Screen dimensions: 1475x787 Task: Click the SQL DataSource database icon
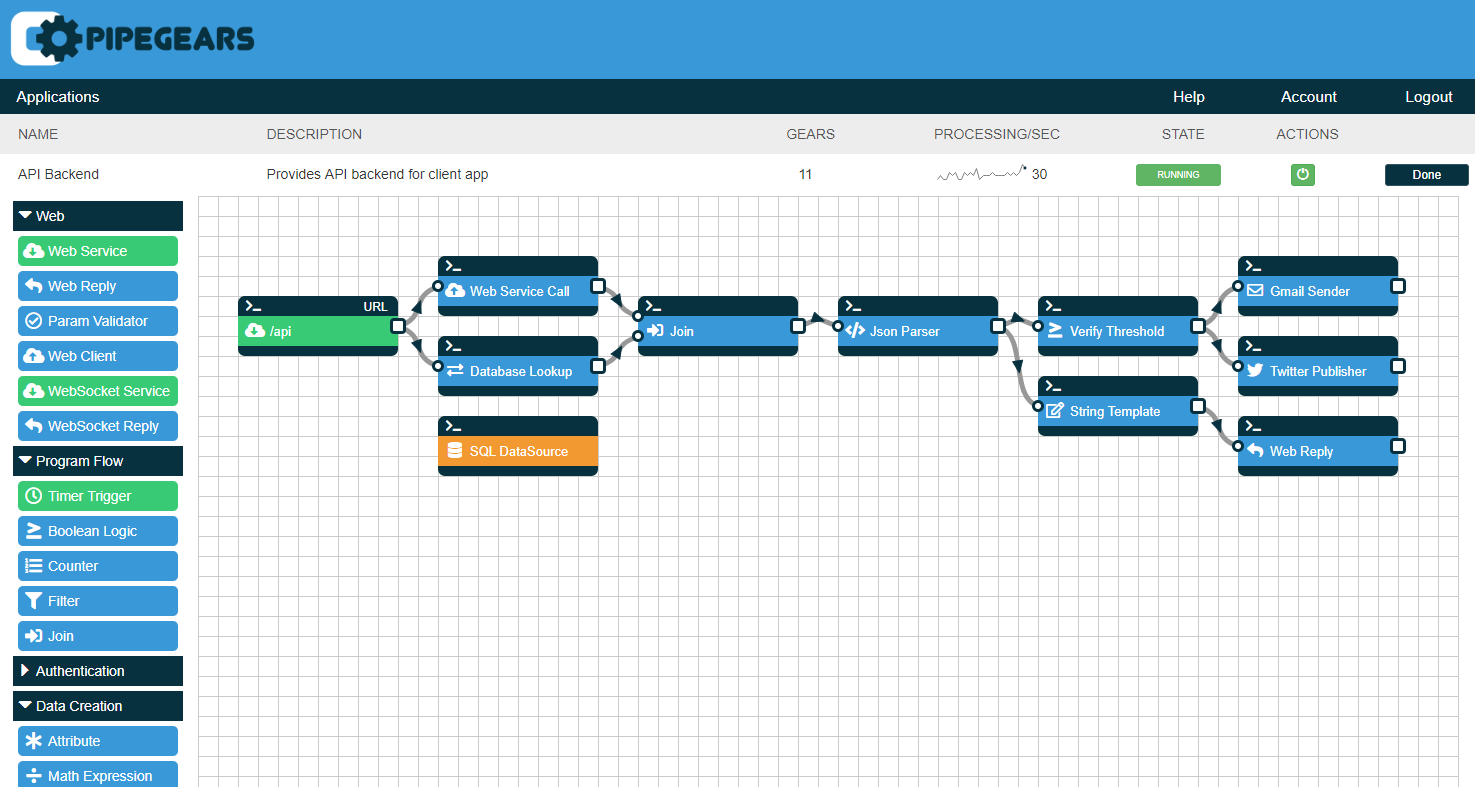(x=454, y=451)
